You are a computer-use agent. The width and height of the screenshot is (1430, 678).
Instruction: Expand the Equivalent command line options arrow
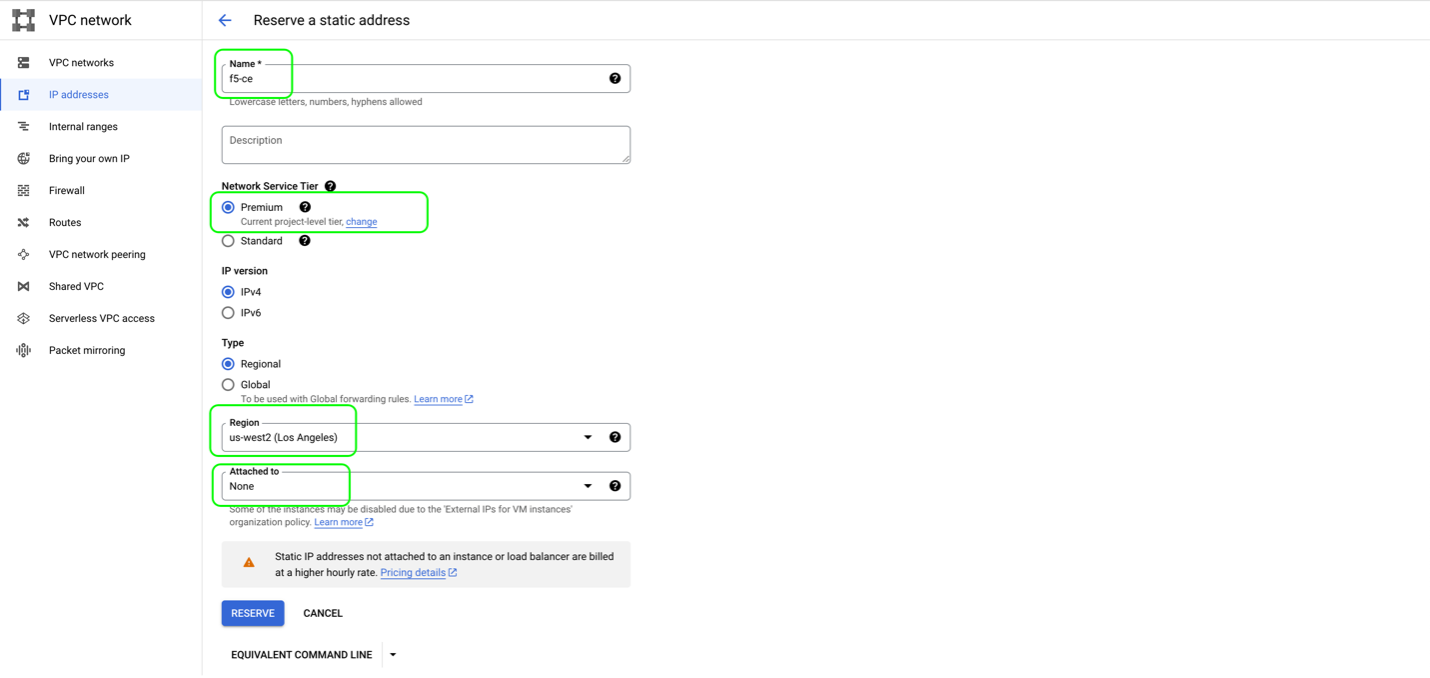click(392, 654)
